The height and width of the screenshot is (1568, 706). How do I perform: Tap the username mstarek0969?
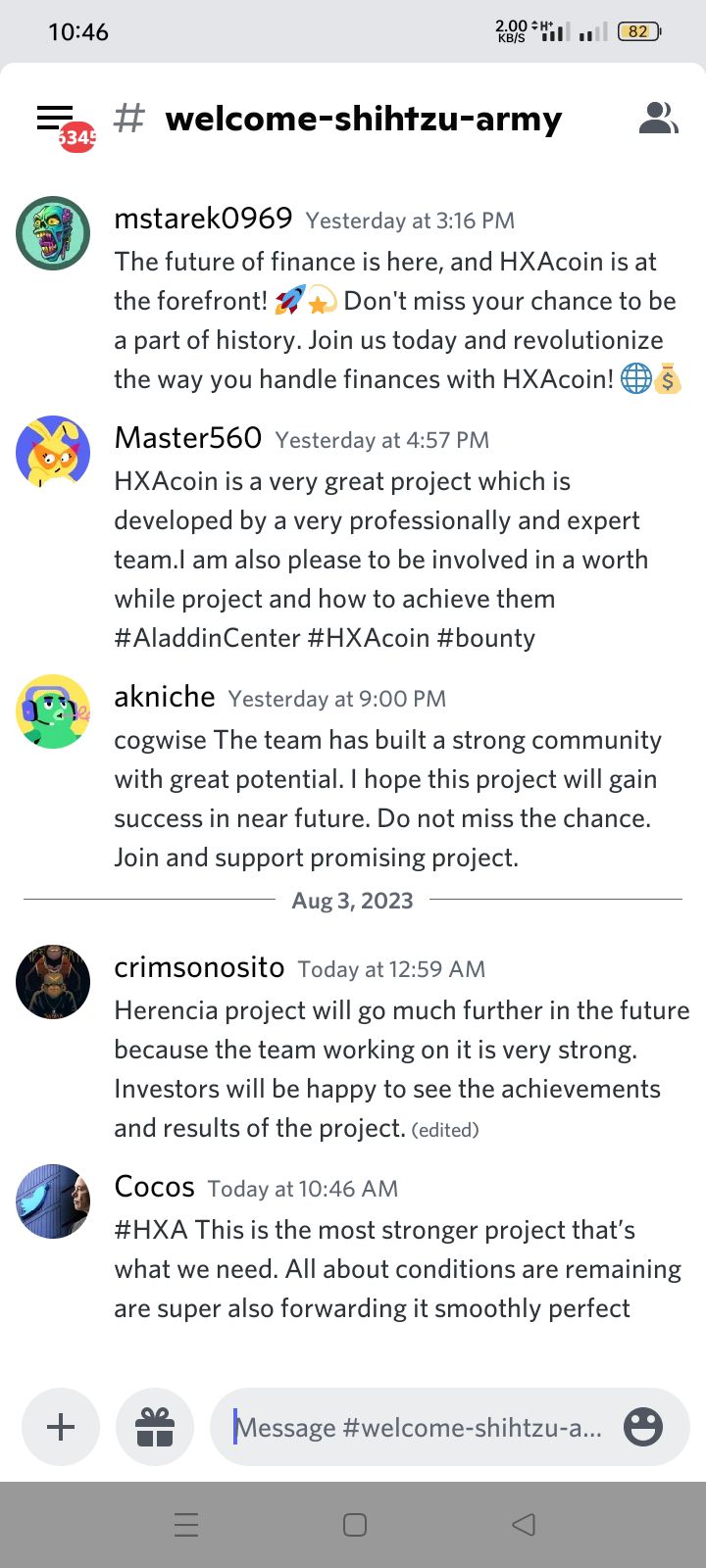(203, 219)
